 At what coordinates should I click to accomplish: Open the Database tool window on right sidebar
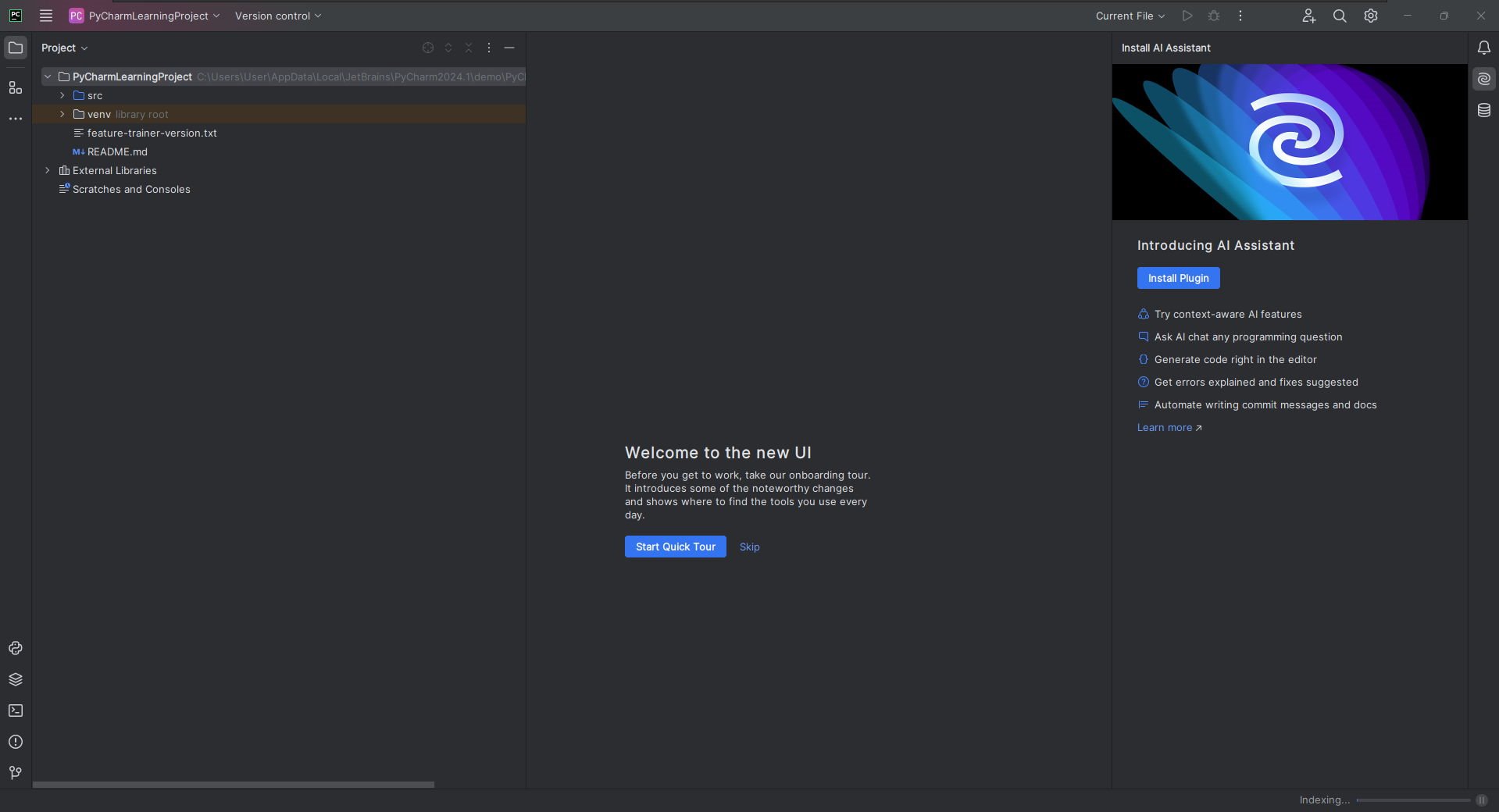click(x=1483, y=111)
